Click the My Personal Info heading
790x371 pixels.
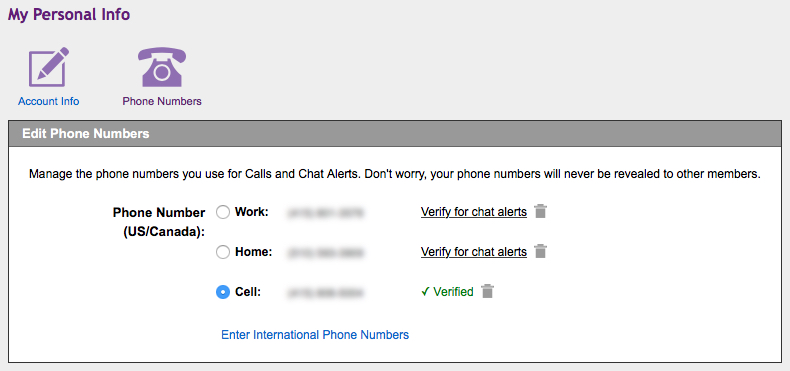[x=69, y=15]
